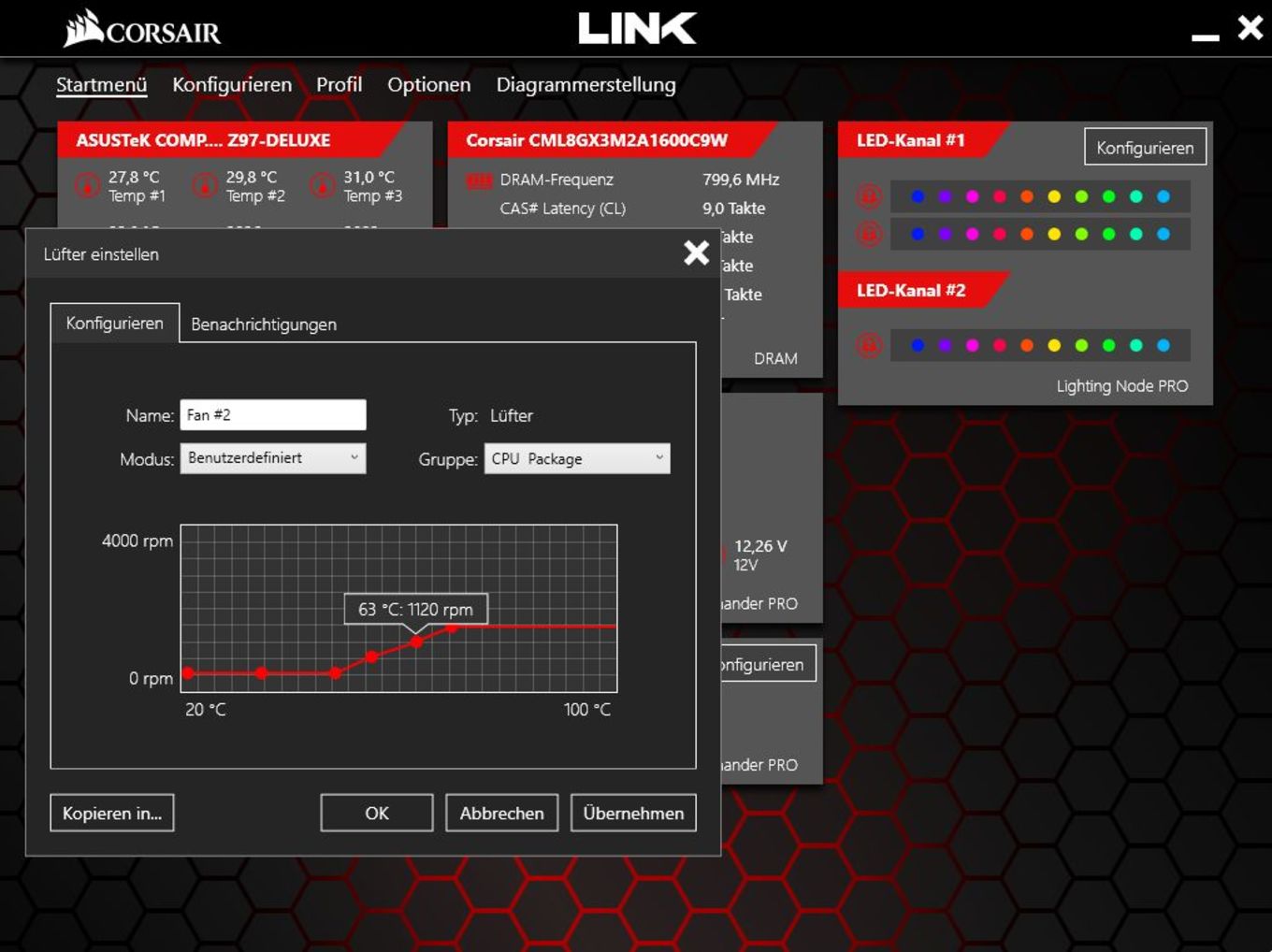Click the orange LED in LED-Kanal #2 strip
The height and width of the screenshot is (952, 1272).
[x=1027, y=345]
